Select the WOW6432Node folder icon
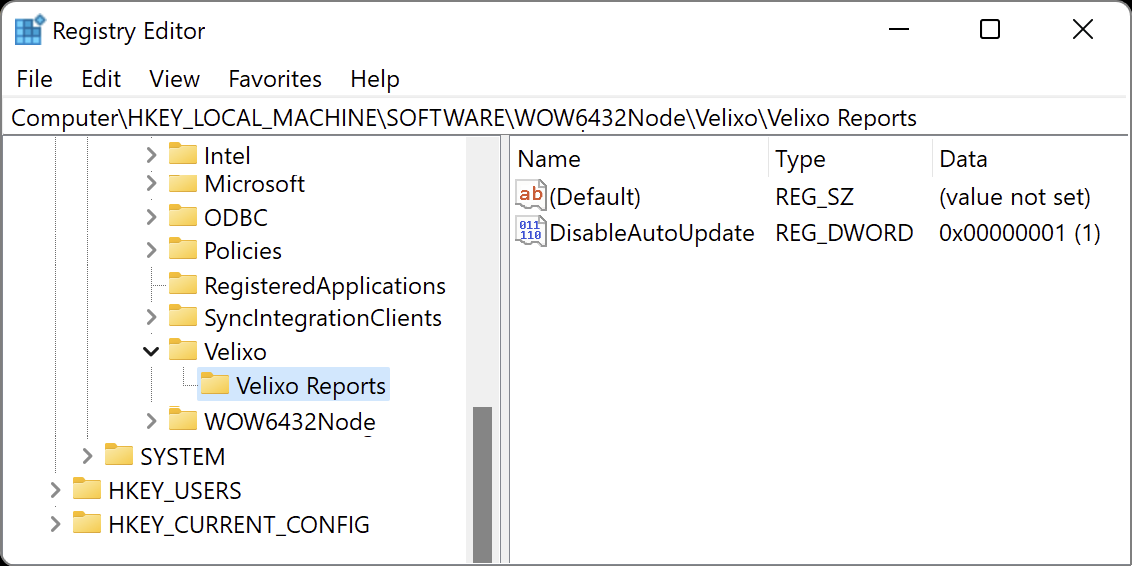 click(183, 419)
